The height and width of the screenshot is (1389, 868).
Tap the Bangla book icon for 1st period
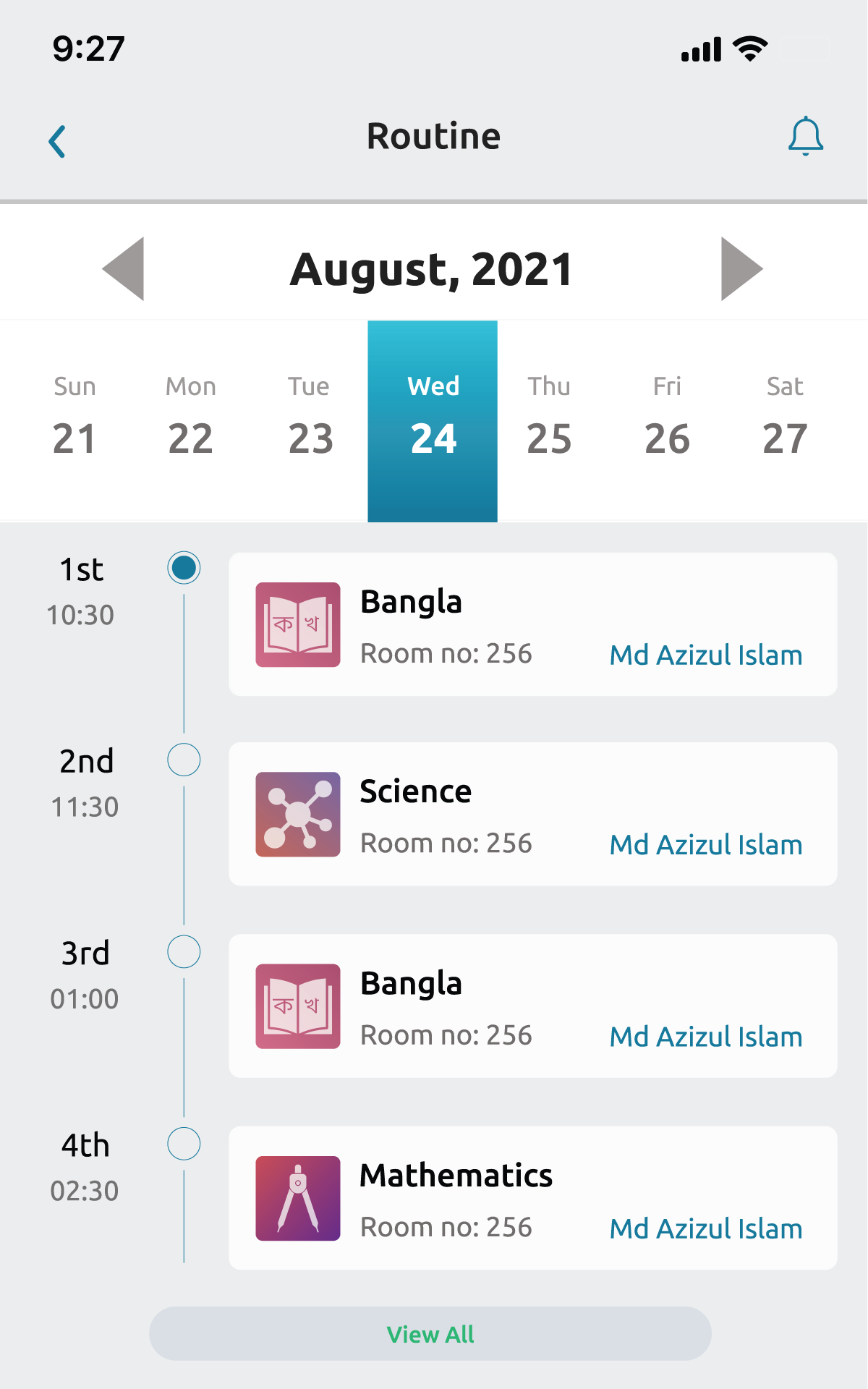tap(298, 624)
